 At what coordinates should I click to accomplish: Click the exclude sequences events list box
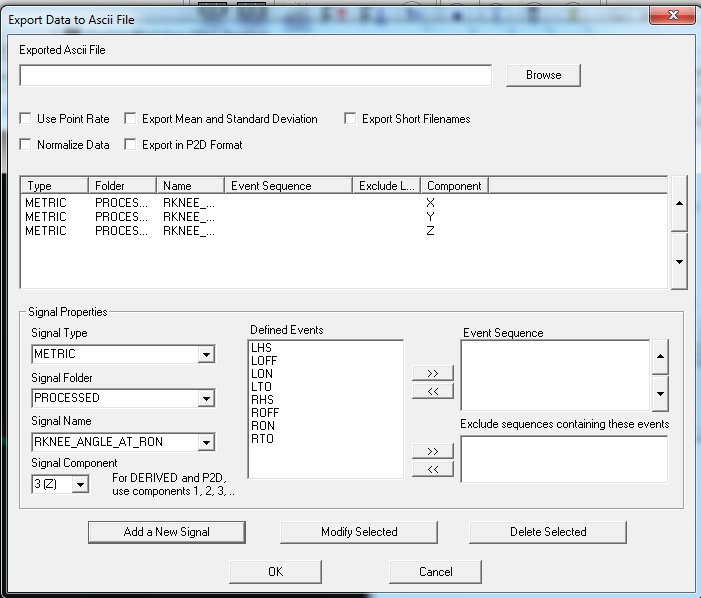pyautogui.click(x=564, y=459)
